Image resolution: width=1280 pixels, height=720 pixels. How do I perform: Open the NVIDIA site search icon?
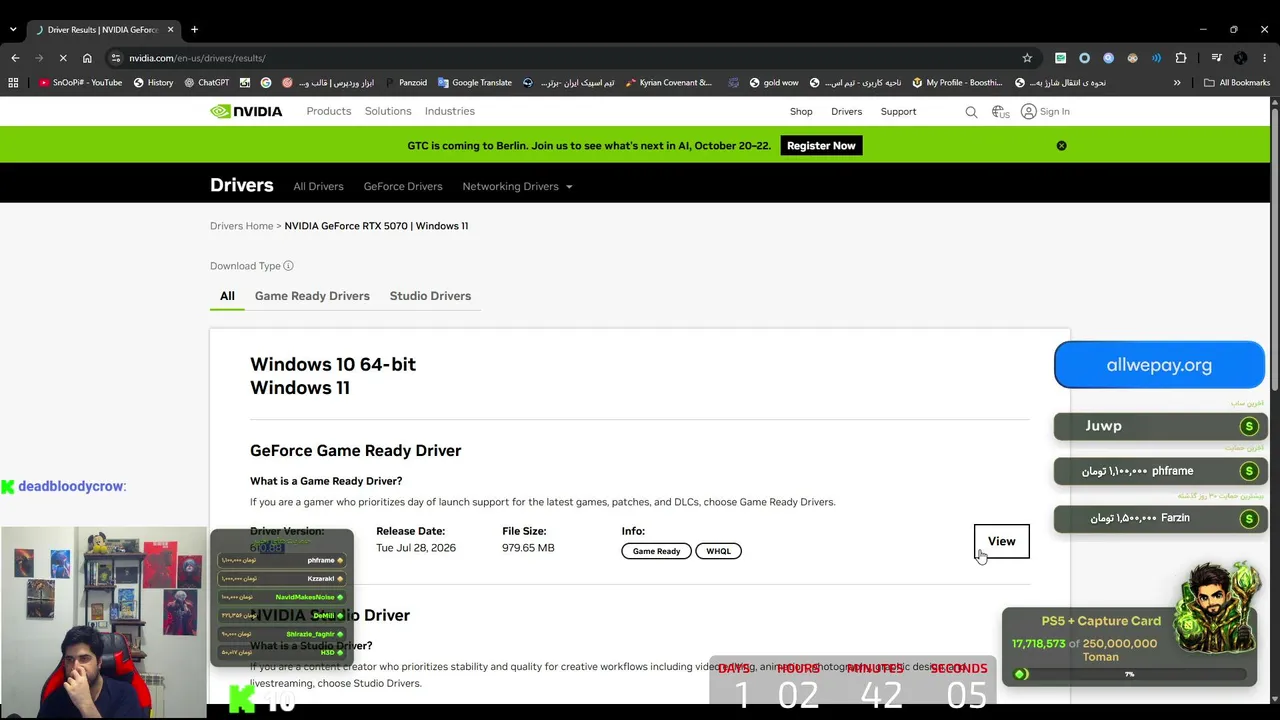click(x=971, y=112)
